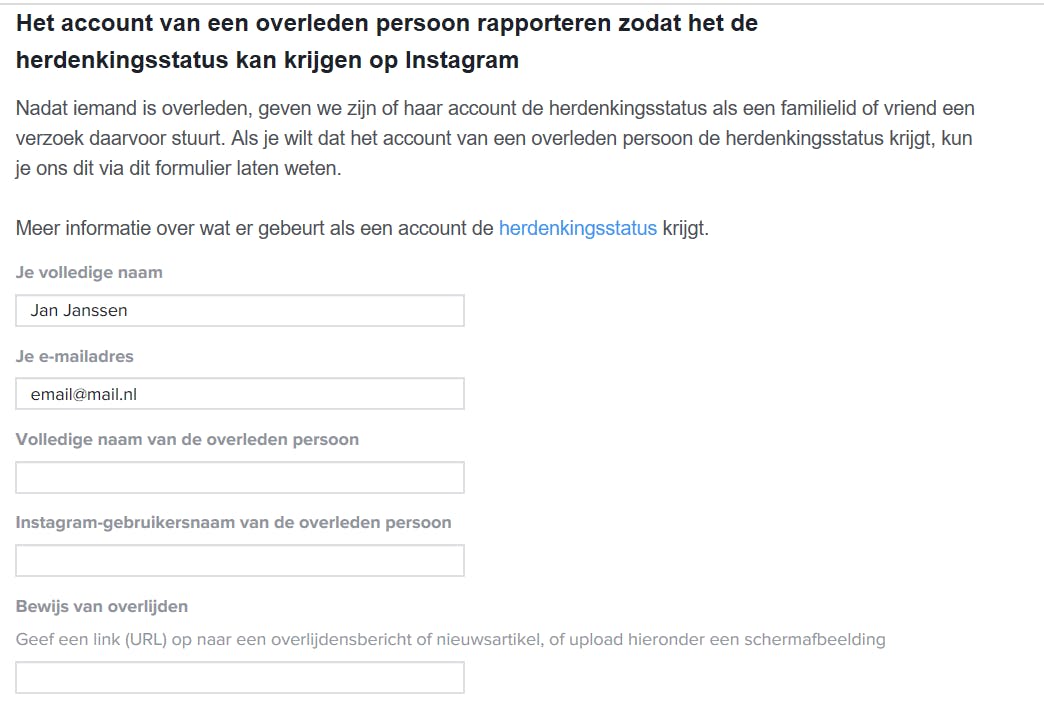The height and width of the screenshot is (704, 1044).
Task: Click the deceased person's full name field
Action: [240, 477]
